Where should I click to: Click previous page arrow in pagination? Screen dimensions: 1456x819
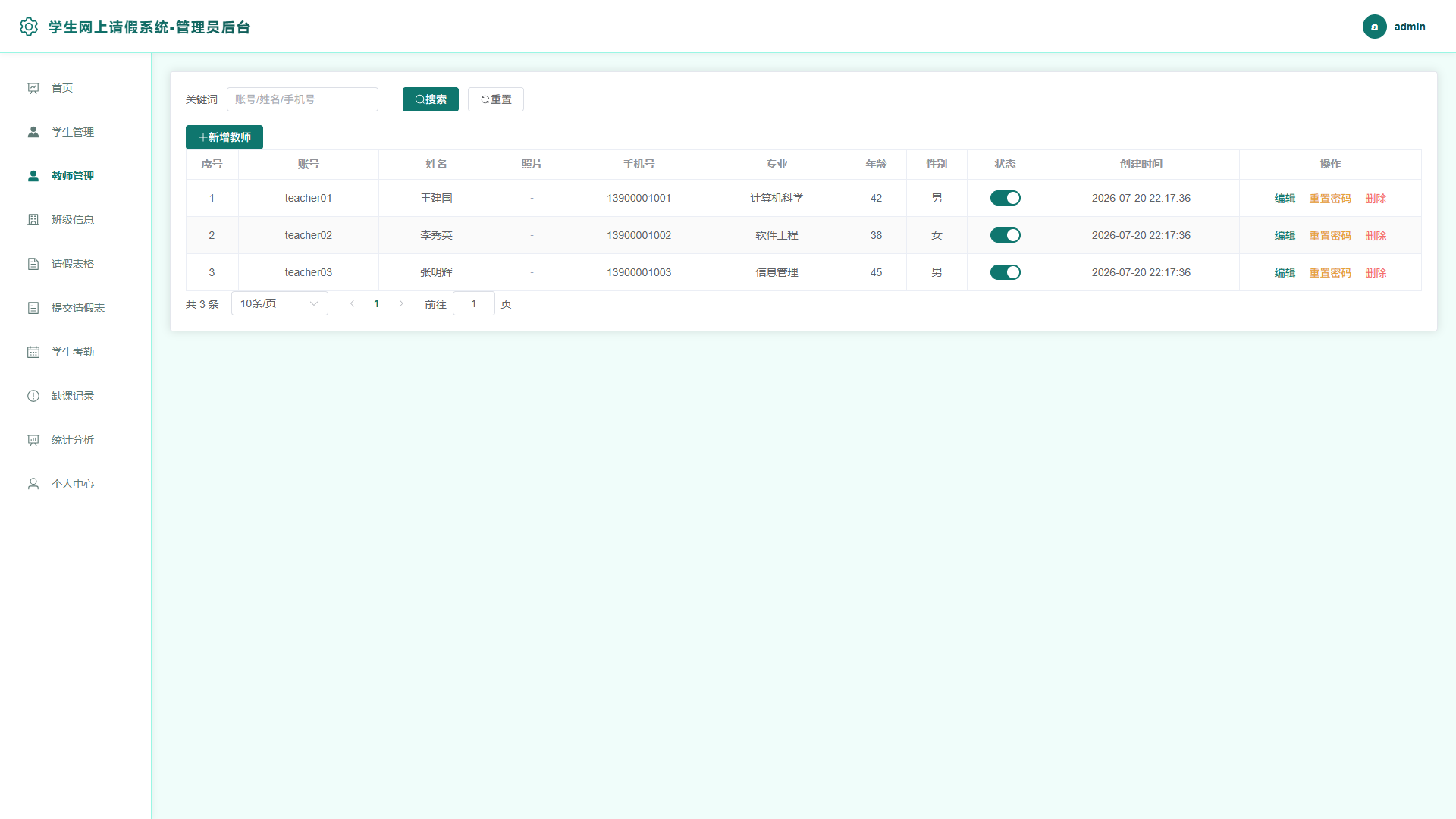352,303
